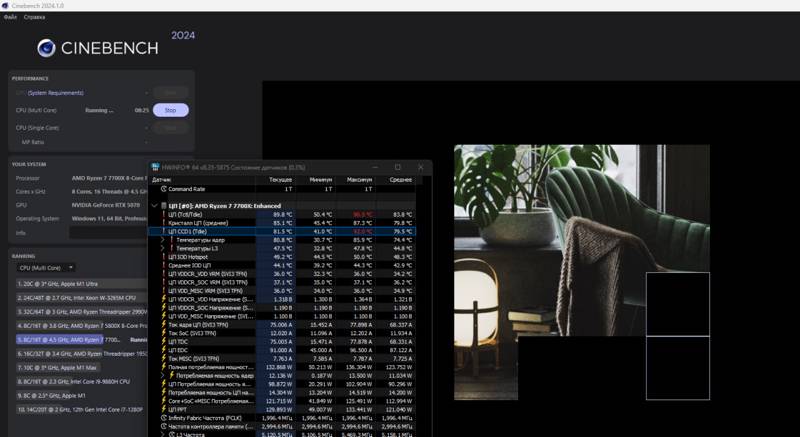Open the Справка menu

(34, 17)
